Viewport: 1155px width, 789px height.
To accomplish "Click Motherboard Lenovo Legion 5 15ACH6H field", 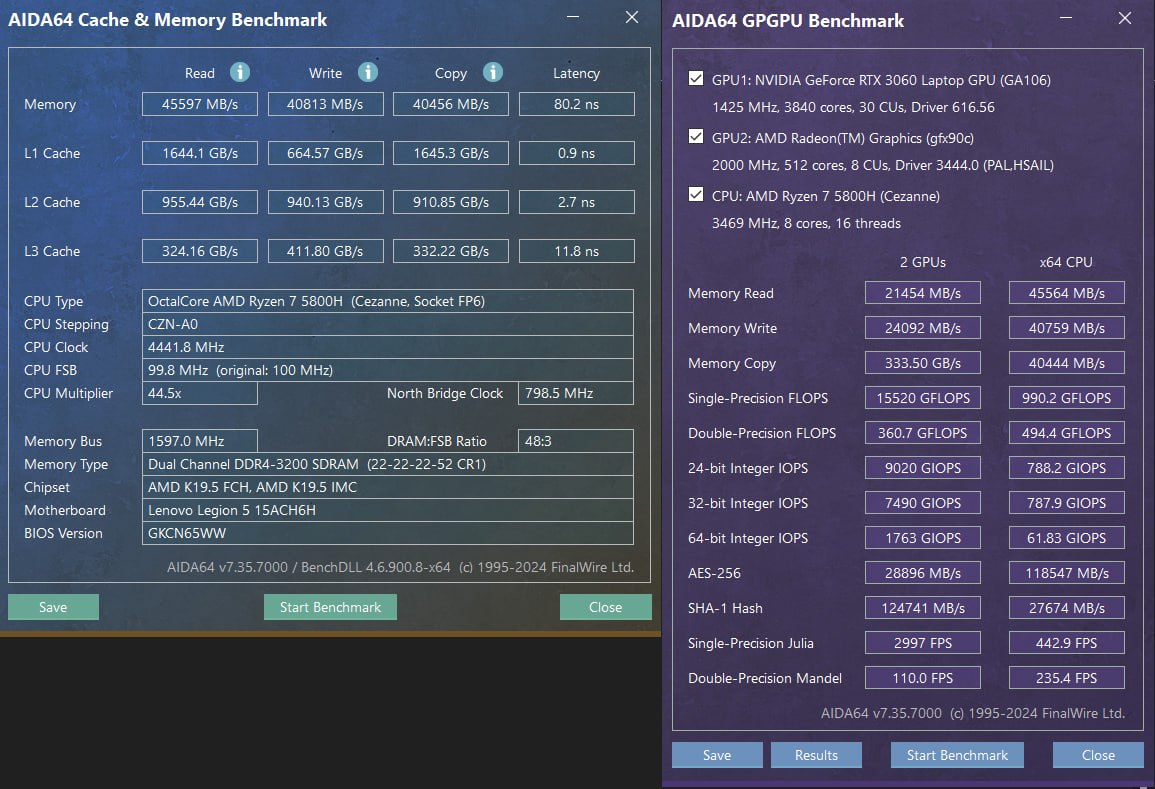I will [387, 510].
